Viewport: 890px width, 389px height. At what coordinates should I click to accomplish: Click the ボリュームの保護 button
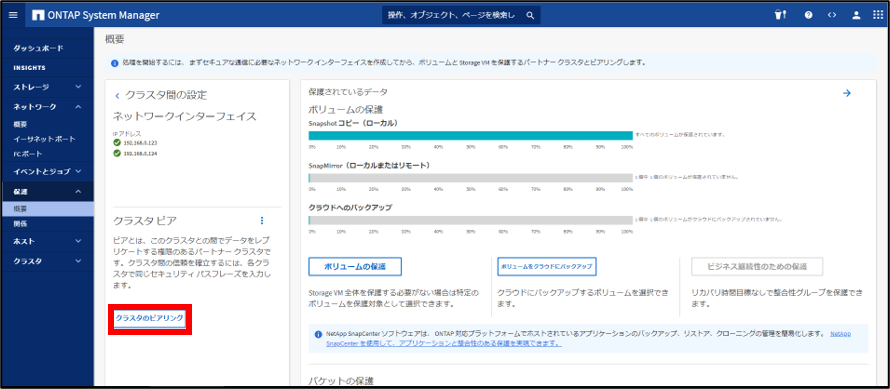tap(355, 266)
